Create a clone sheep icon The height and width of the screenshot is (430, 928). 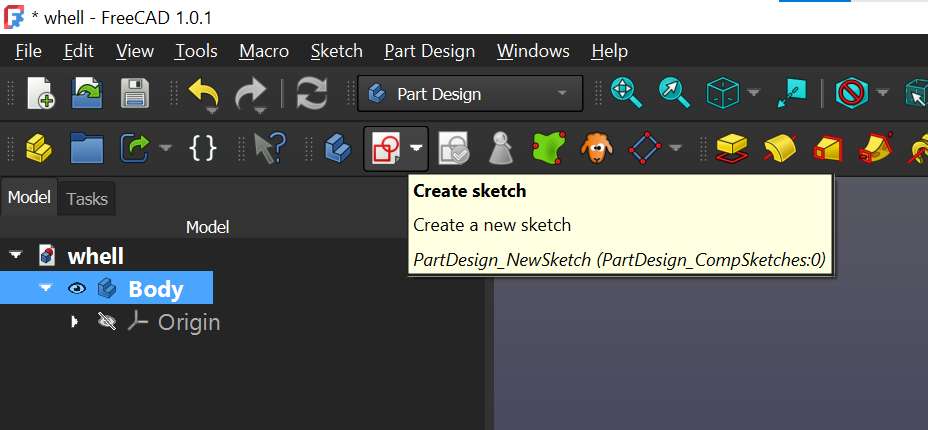(596, 147)
